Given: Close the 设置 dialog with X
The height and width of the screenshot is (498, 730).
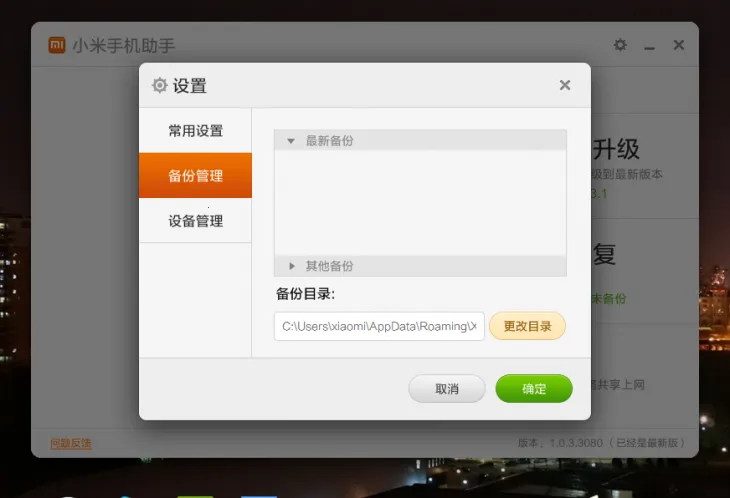Looking at the screenshot, I should click(565, 85).
